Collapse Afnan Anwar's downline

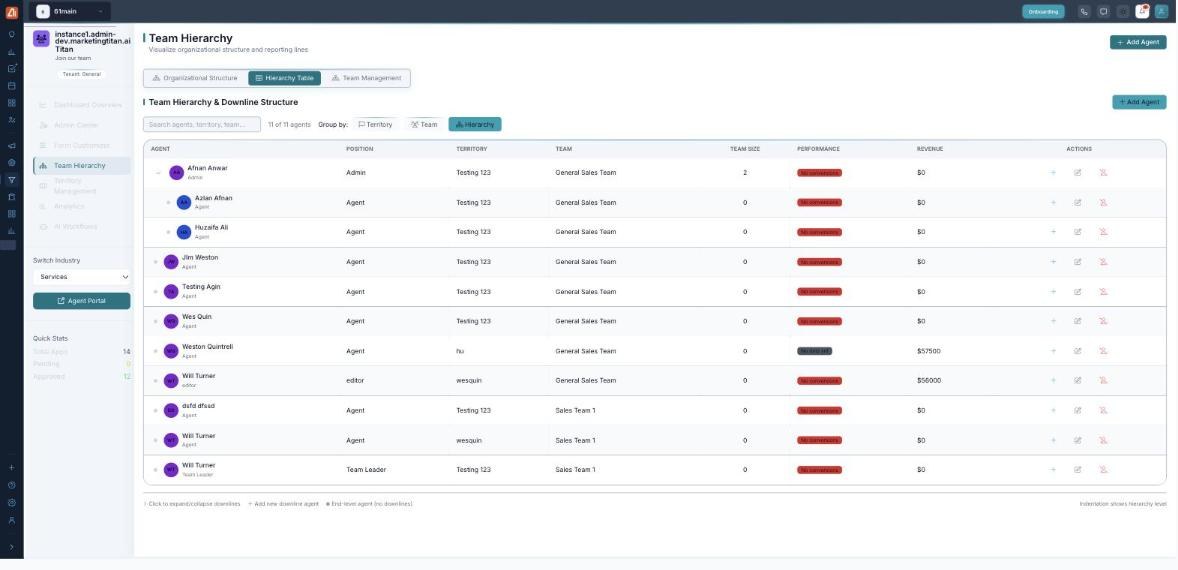pyautogui.click(x=158, y=173)
